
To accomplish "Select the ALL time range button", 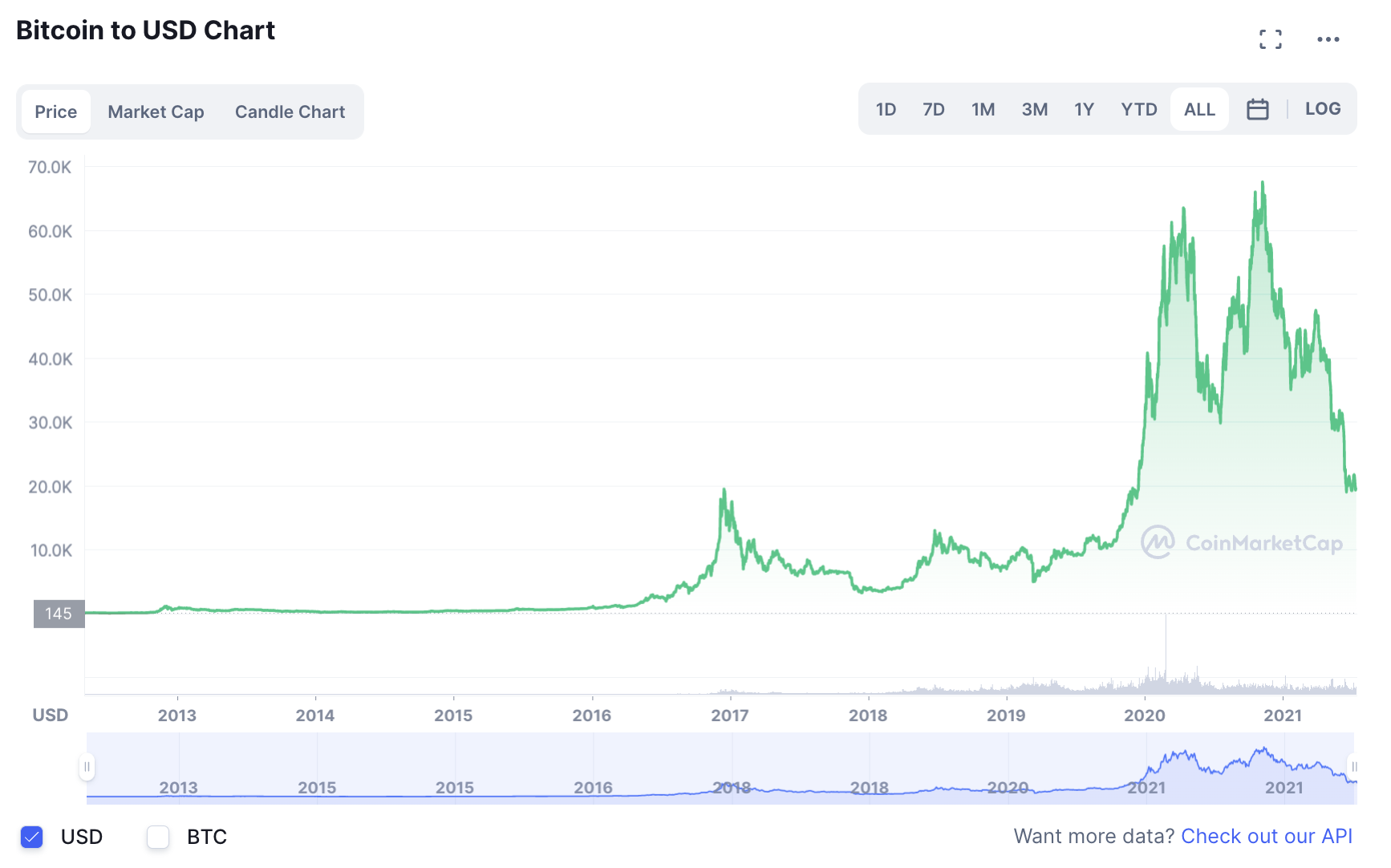I will click(1198, 108).
